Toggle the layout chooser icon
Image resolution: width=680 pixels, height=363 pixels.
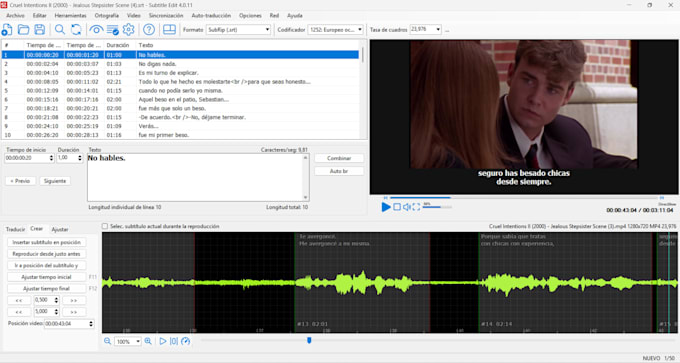(x=170, y=29)
